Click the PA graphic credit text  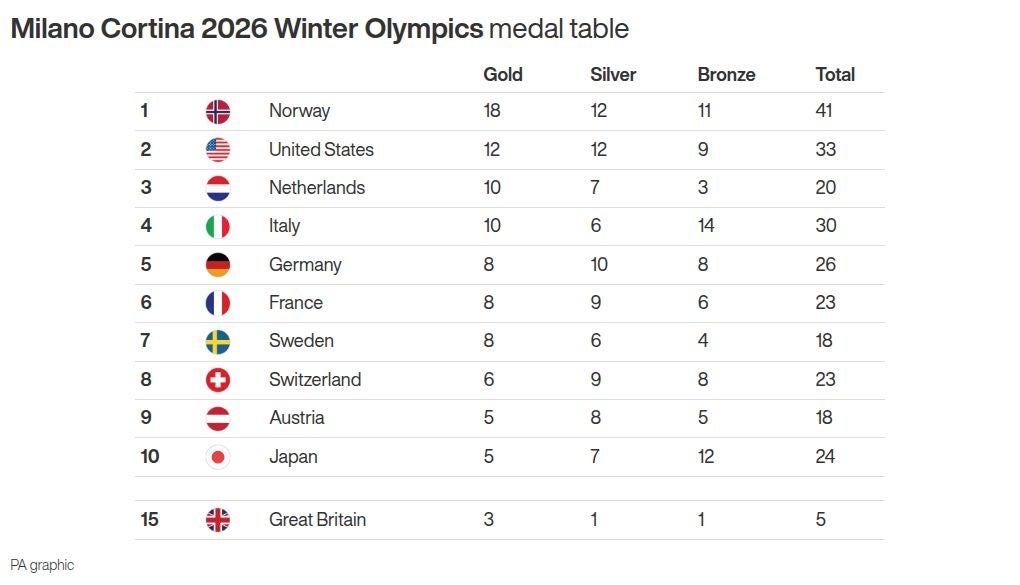tap(42, 565)
